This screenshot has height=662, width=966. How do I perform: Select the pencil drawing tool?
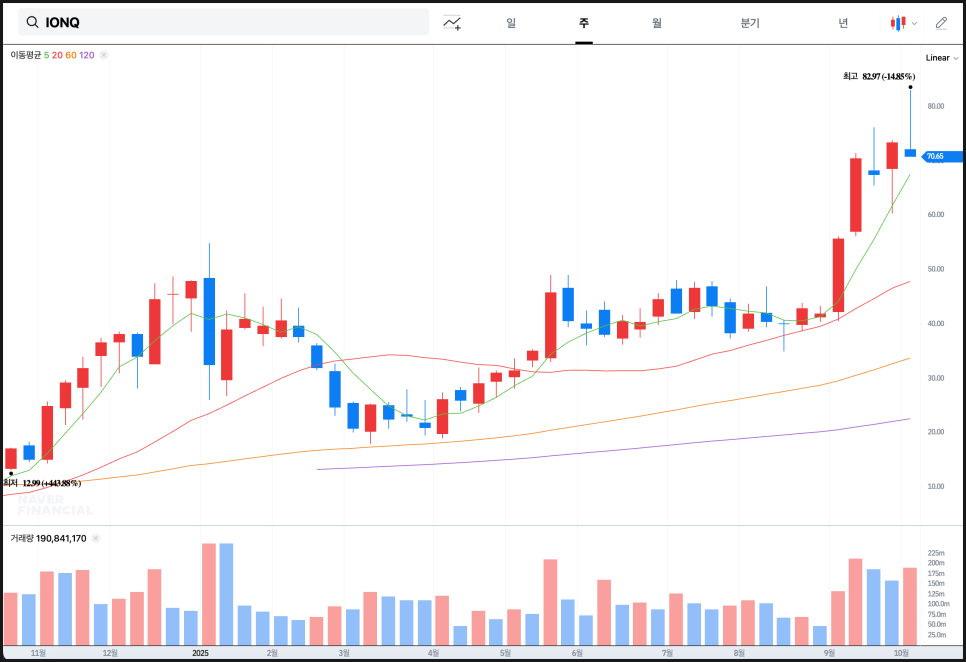941,22
